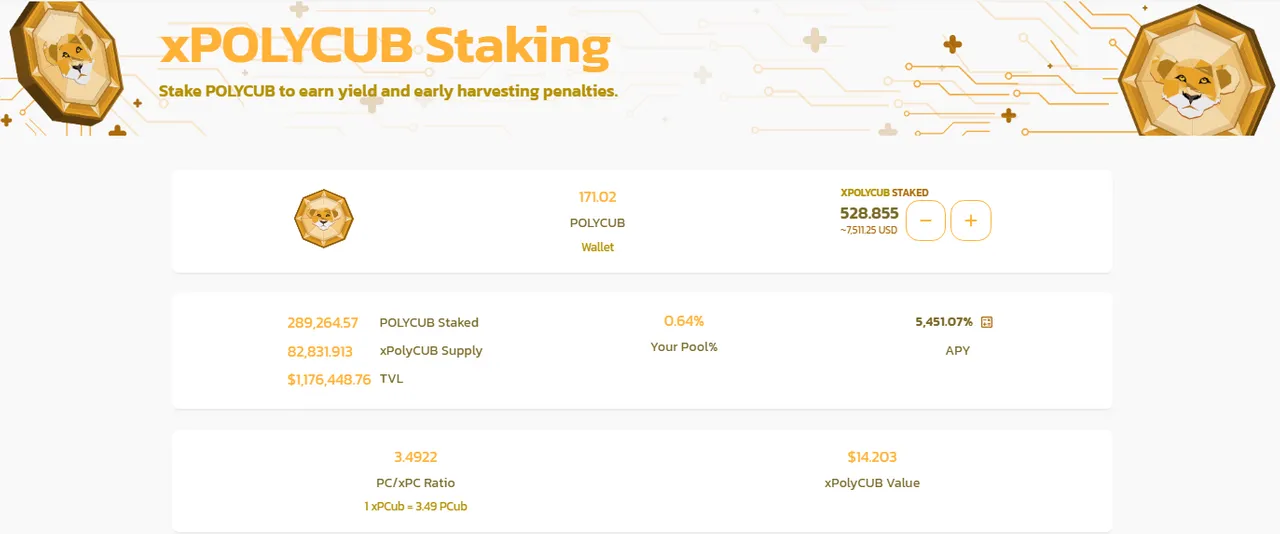Click the $1,176,448.76 TVL value
This screenshot has height=534, width=1280.
point(329,379)
